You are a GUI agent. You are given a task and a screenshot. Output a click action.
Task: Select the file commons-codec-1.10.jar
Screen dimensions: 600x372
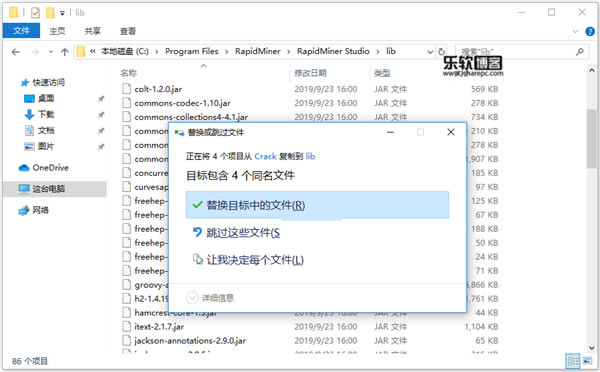tap(182, 103)
